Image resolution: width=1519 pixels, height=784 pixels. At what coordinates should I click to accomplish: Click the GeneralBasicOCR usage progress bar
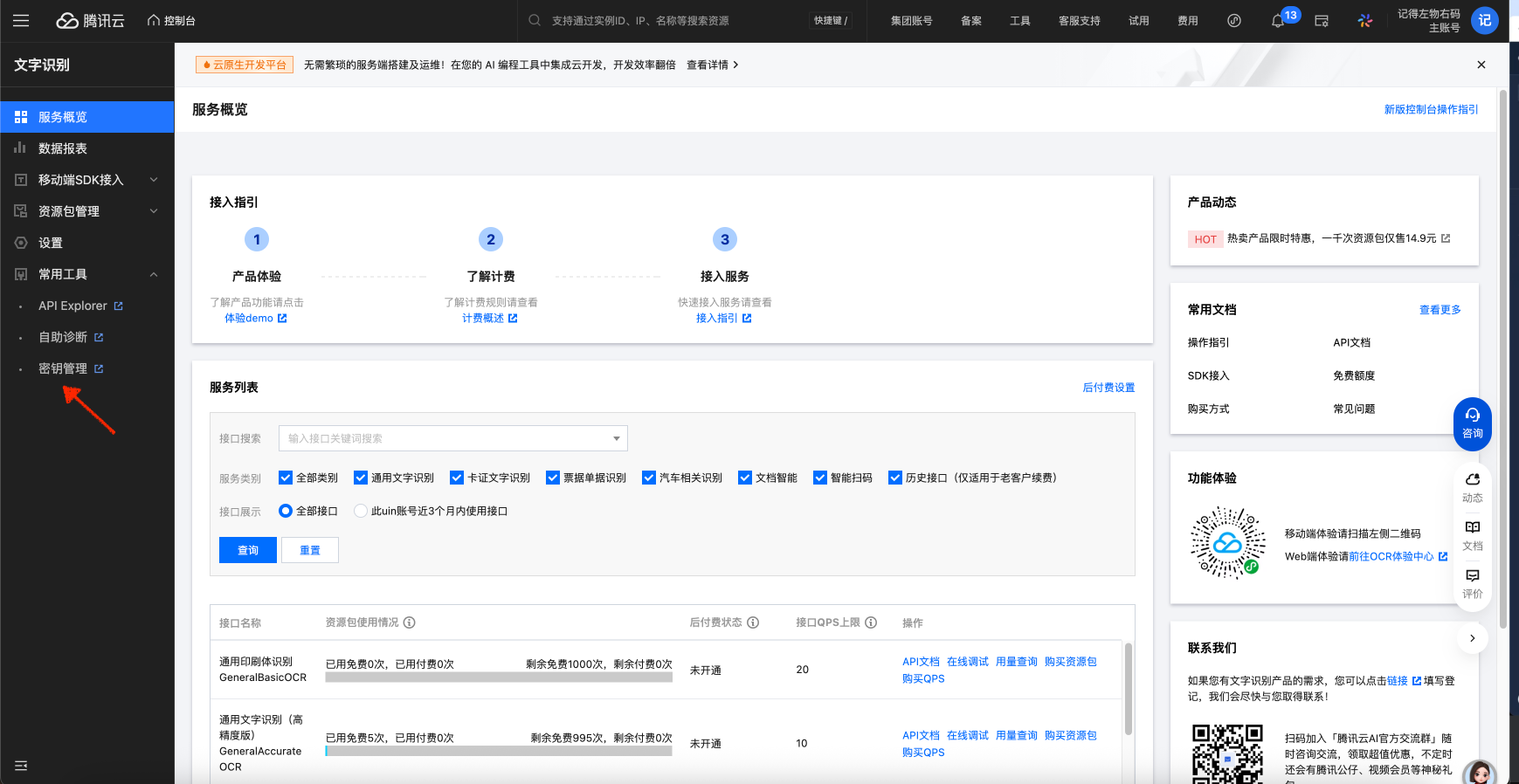(499, 677)
